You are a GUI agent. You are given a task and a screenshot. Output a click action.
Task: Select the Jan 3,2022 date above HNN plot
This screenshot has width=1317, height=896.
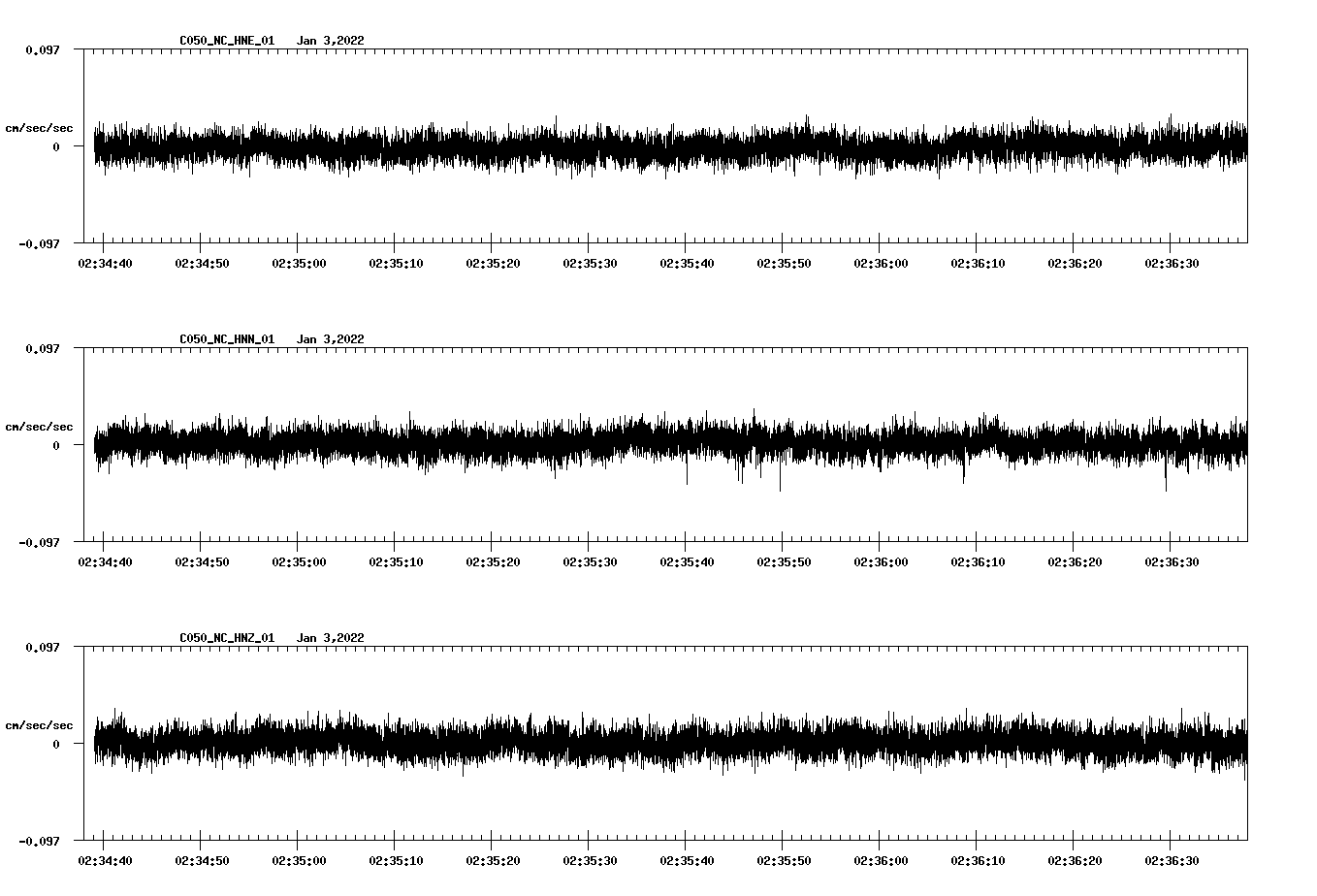(x=331, y=339)
